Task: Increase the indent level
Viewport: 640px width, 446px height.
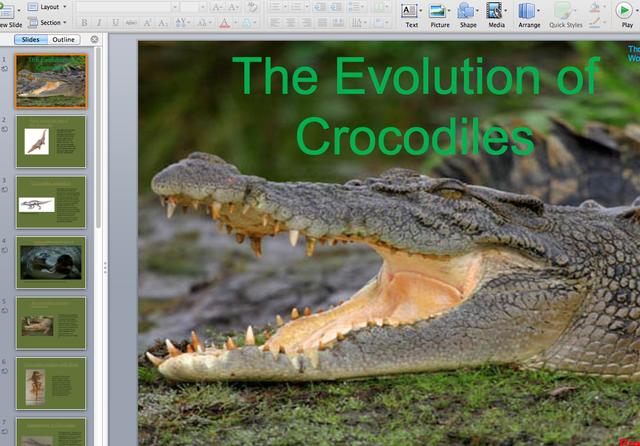Action: click(336, 7)
